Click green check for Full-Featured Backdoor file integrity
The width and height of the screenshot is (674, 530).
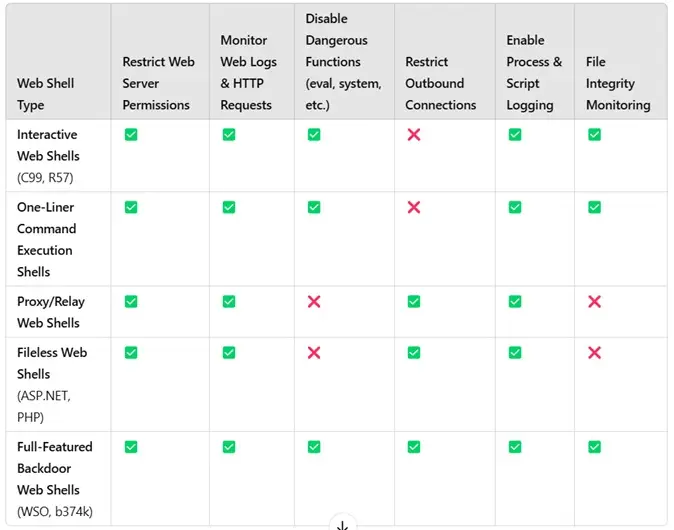[594, 447]
